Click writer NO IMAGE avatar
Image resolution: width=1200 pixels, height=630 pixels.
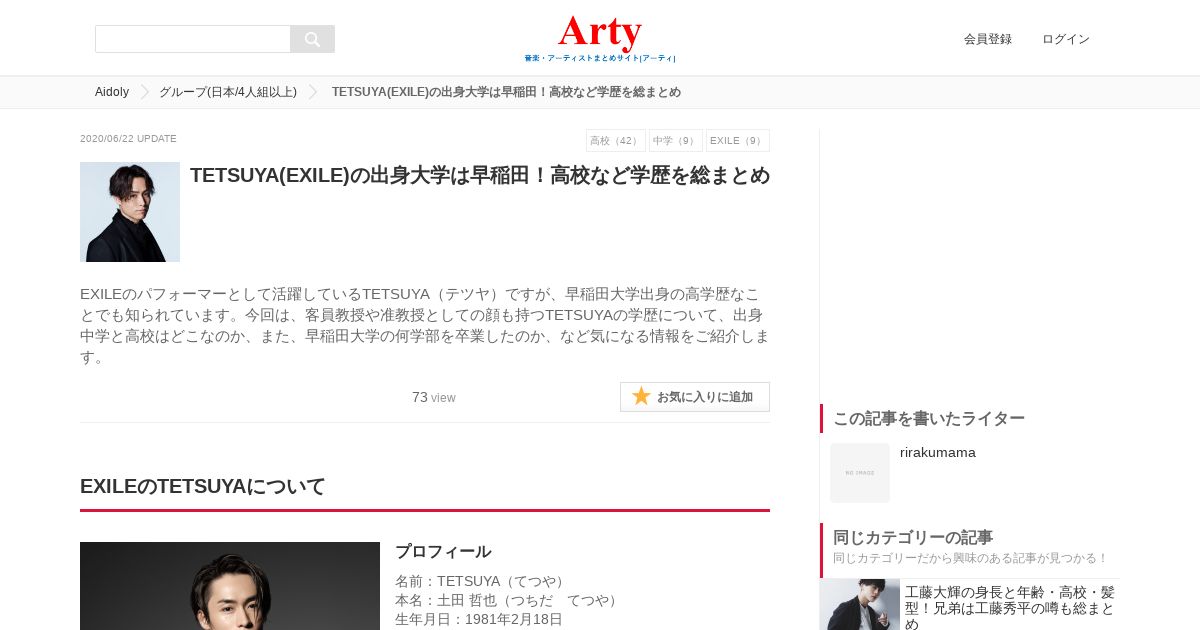pos(860,473)
